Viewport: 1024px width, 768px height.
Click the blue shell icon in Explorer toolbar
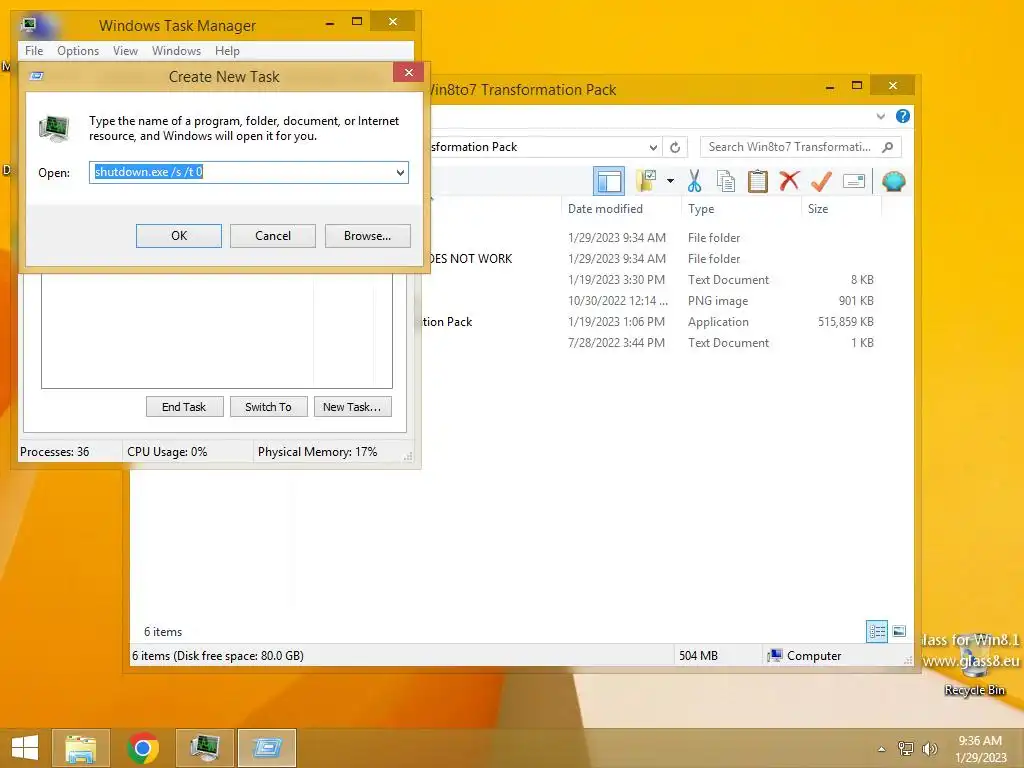click(x=893, y=181)
